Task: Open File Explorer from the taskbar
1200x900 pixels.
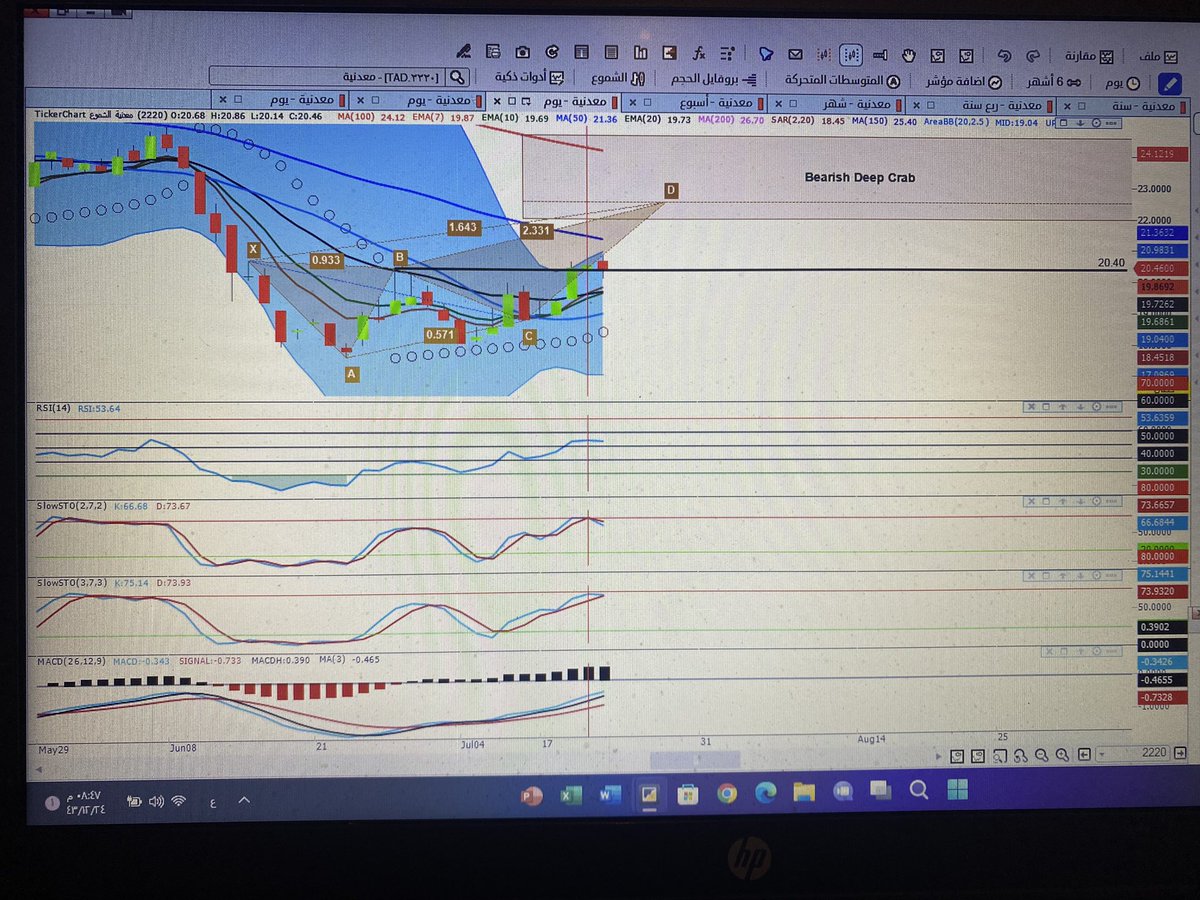Action: click(x=804, y=792)
